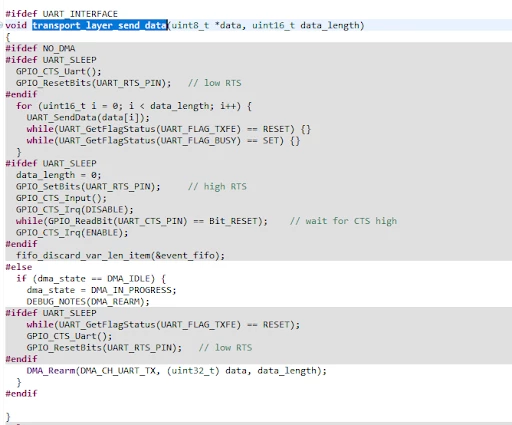Click the '#ifdef UART_INTERFACE' directive line
Screen dimensions: 512x425
(62, 14)
